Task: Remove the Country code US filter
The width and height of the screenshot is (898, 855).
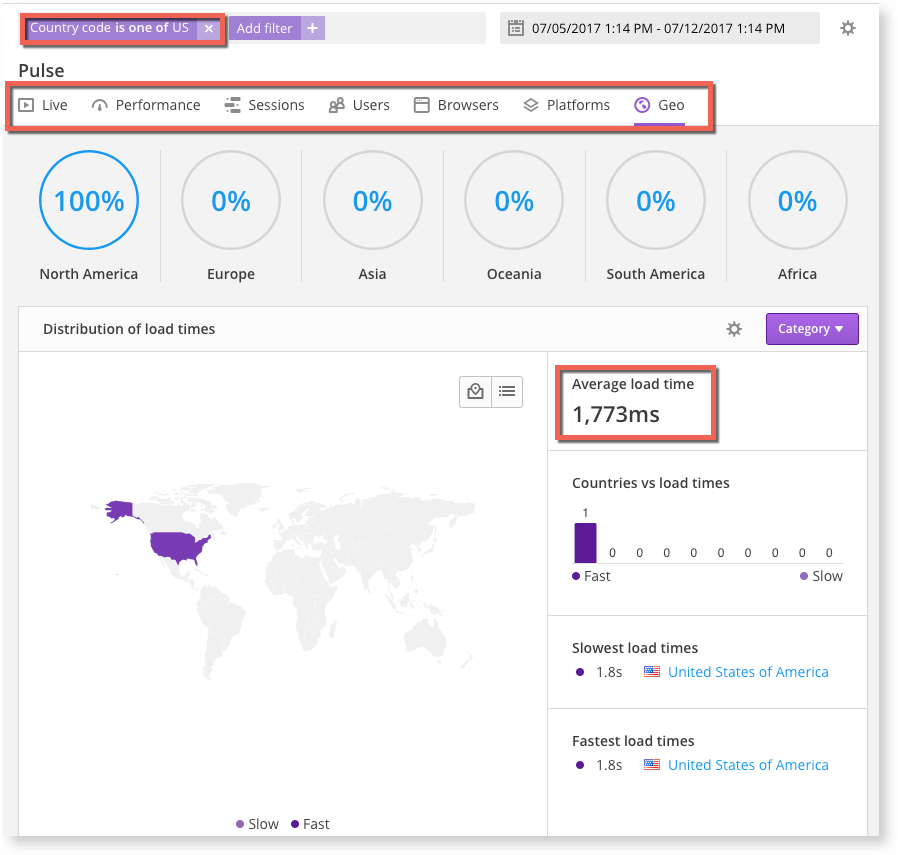Action: click(x=208, y=28)
